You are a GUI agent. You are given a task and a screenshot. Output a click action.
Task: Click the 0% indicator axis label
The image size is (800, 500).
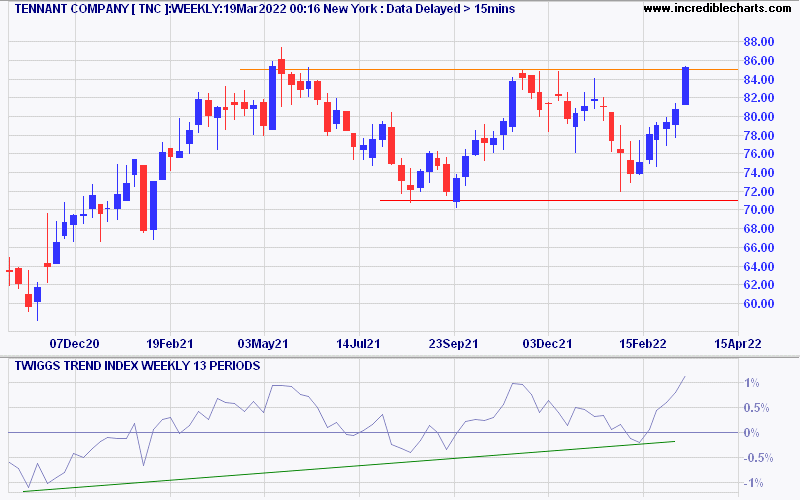click(x=752, y=433)
